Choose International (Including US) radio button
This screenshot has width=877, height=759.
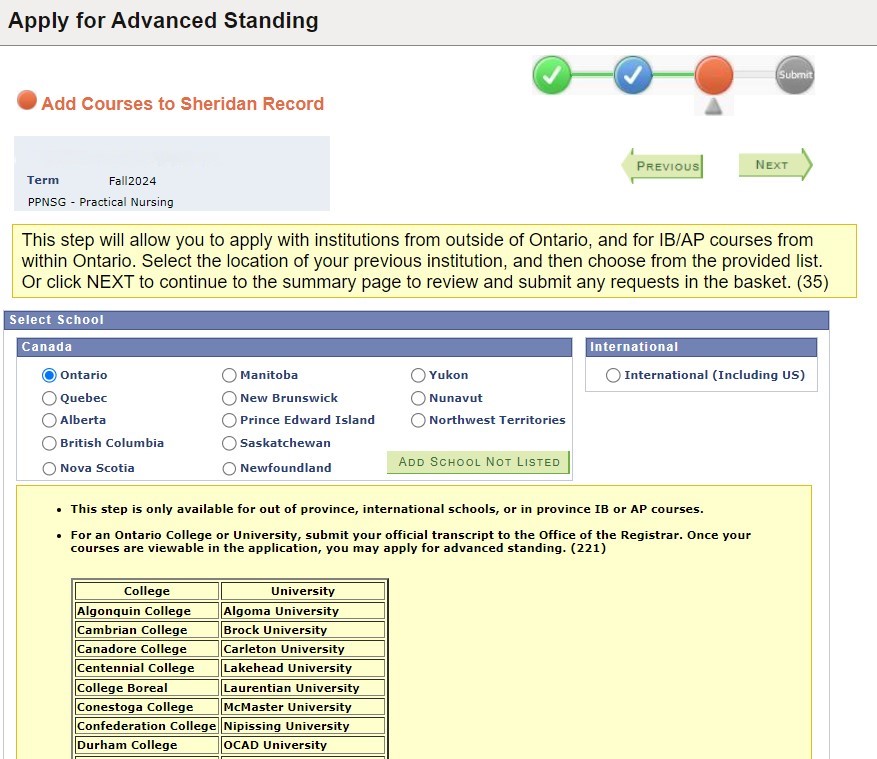tap(613, 376)
